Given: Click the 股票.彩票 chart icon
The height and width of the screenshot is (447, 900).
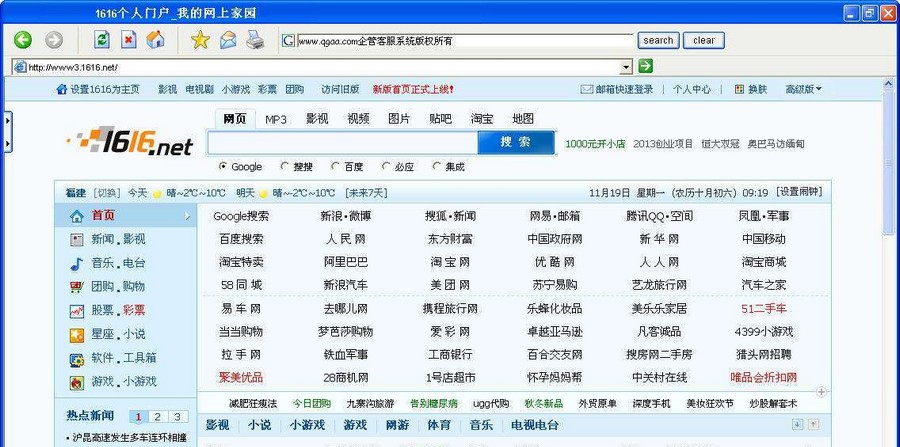Looking at the screenshot, I should tap(76, 311).
